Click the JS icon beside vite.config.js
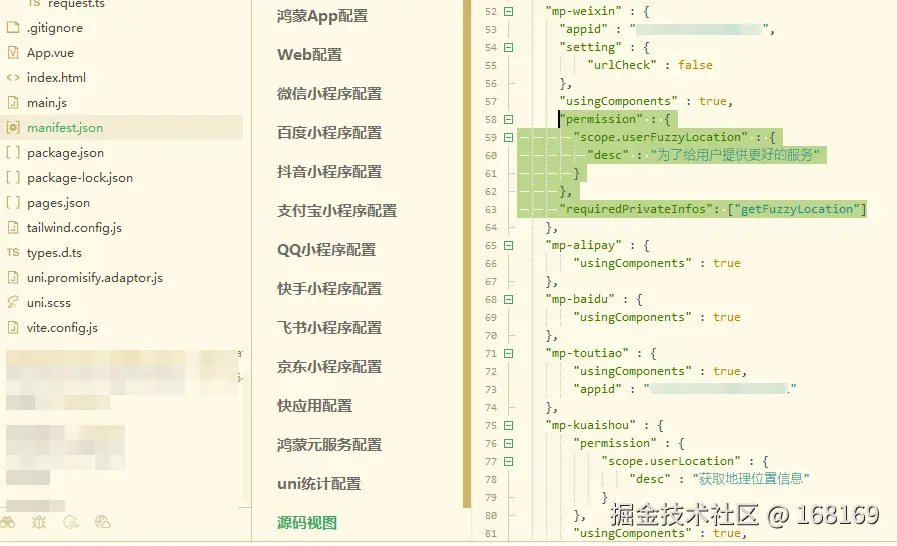The image size is (897, 546). [x=13, y=327]
